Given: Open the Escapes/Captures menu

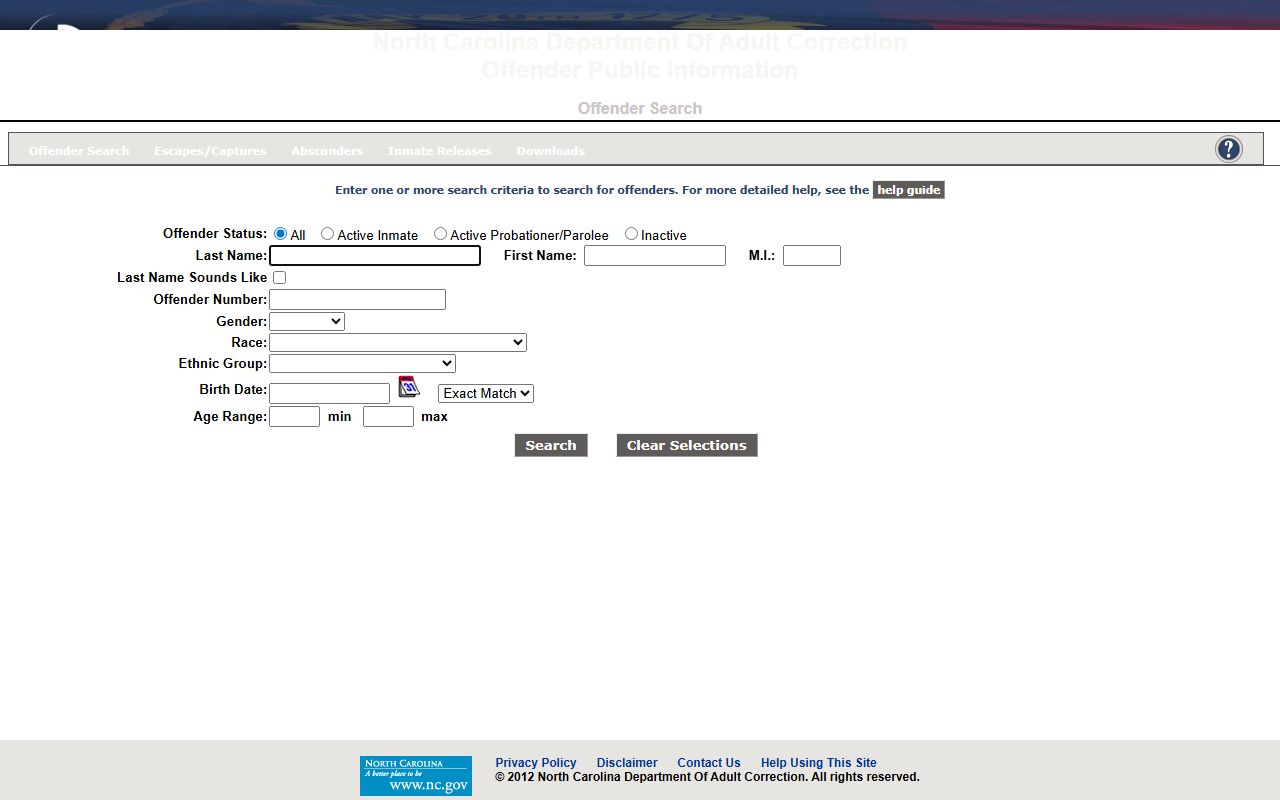Looking at the screenshot, I should [210, 151].
